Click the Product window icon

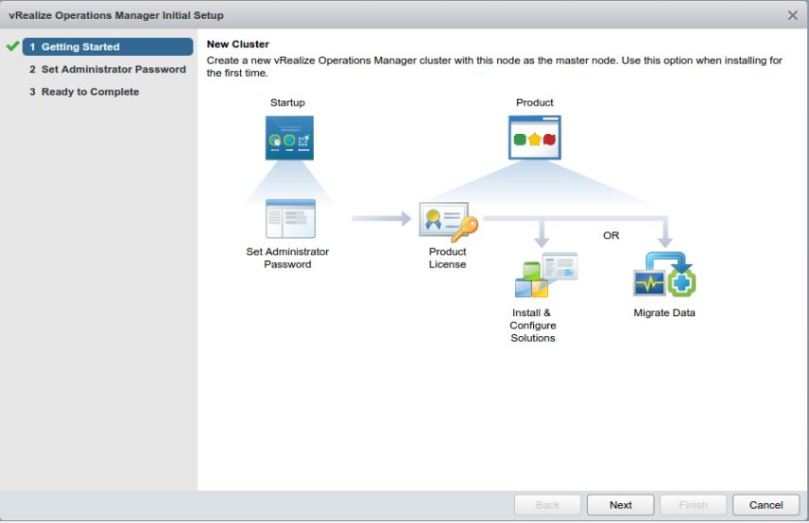[535, 138]
